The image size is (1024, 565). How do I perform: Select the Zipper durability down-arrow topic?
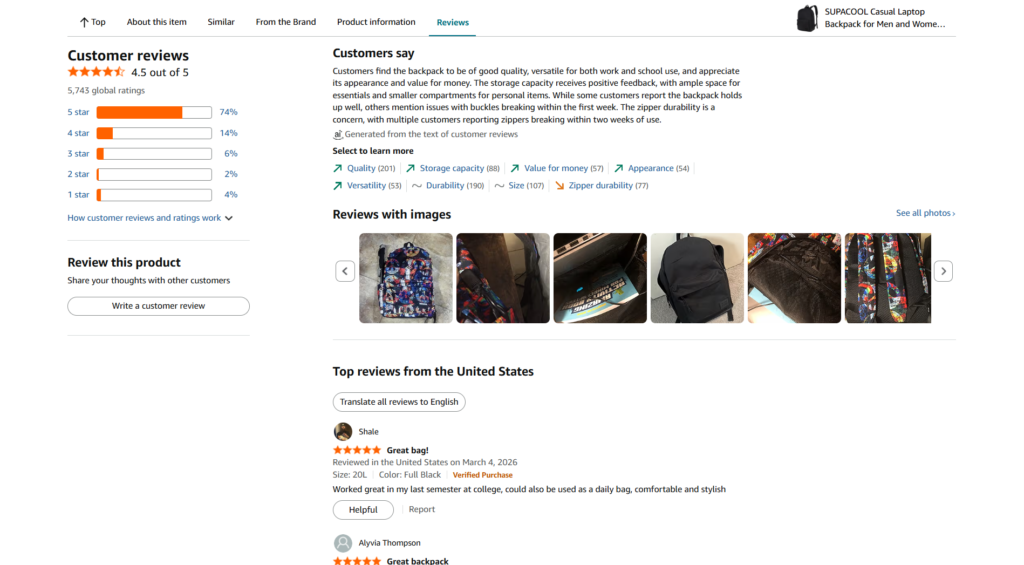tap(600, 186)
